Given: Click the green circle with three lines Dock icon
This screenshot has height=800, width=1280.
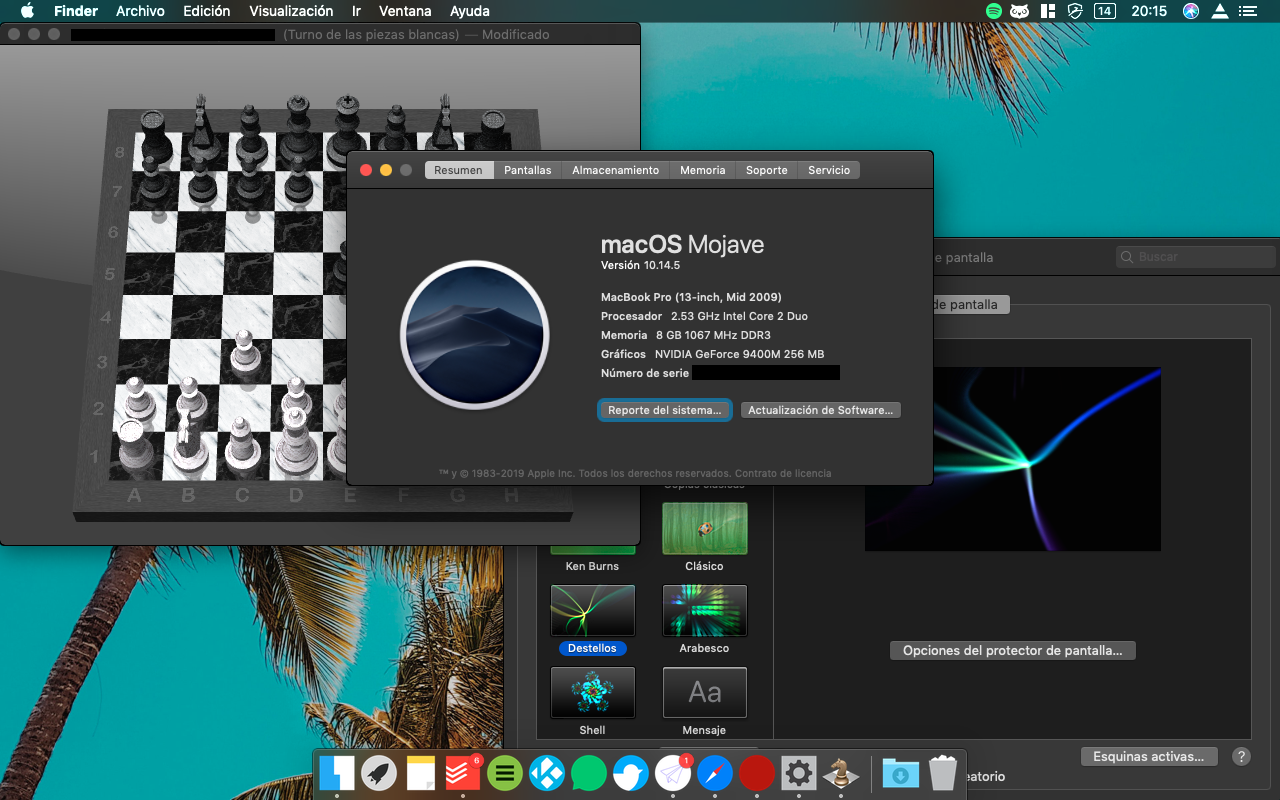Looking at the screenshot, I should tap(505, 772).
